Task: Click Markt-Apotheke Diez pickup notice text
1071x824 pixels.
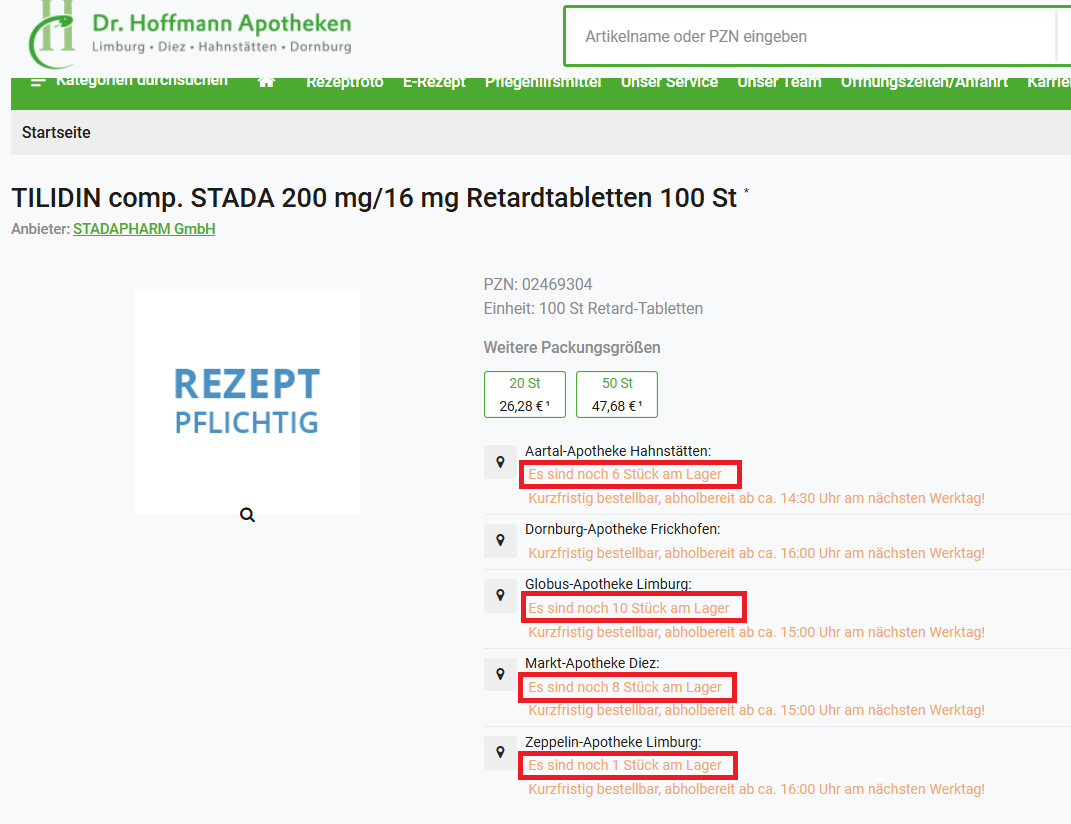Action: pyautogui.click(x=756, y=711)
